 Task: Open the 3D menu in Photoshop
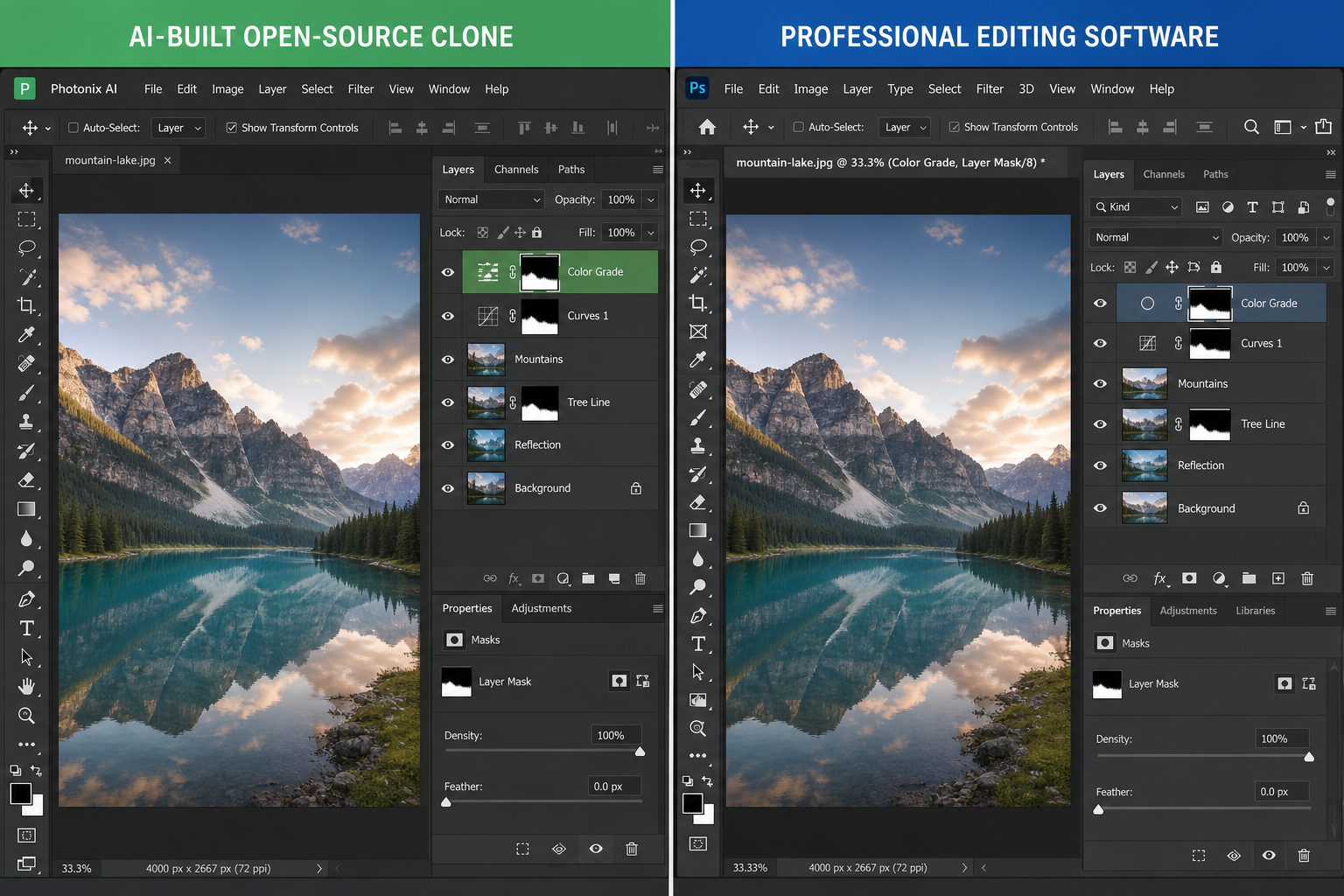pyautogui.click(x=1026, y=89)
